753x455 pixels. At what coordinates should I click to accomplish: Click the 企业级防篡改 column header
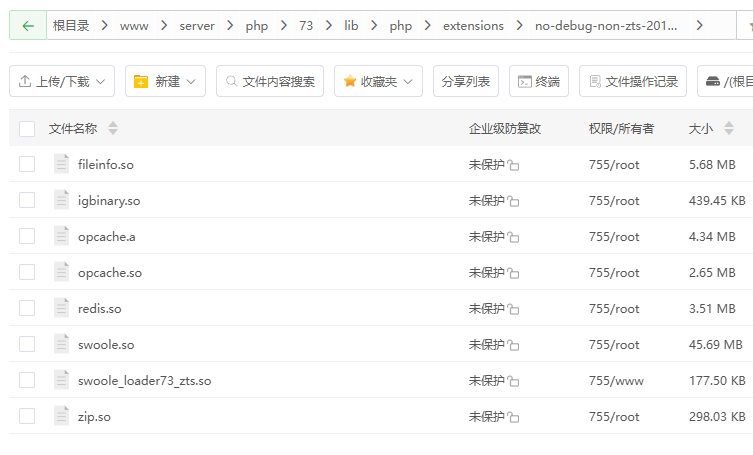point(505,129)
